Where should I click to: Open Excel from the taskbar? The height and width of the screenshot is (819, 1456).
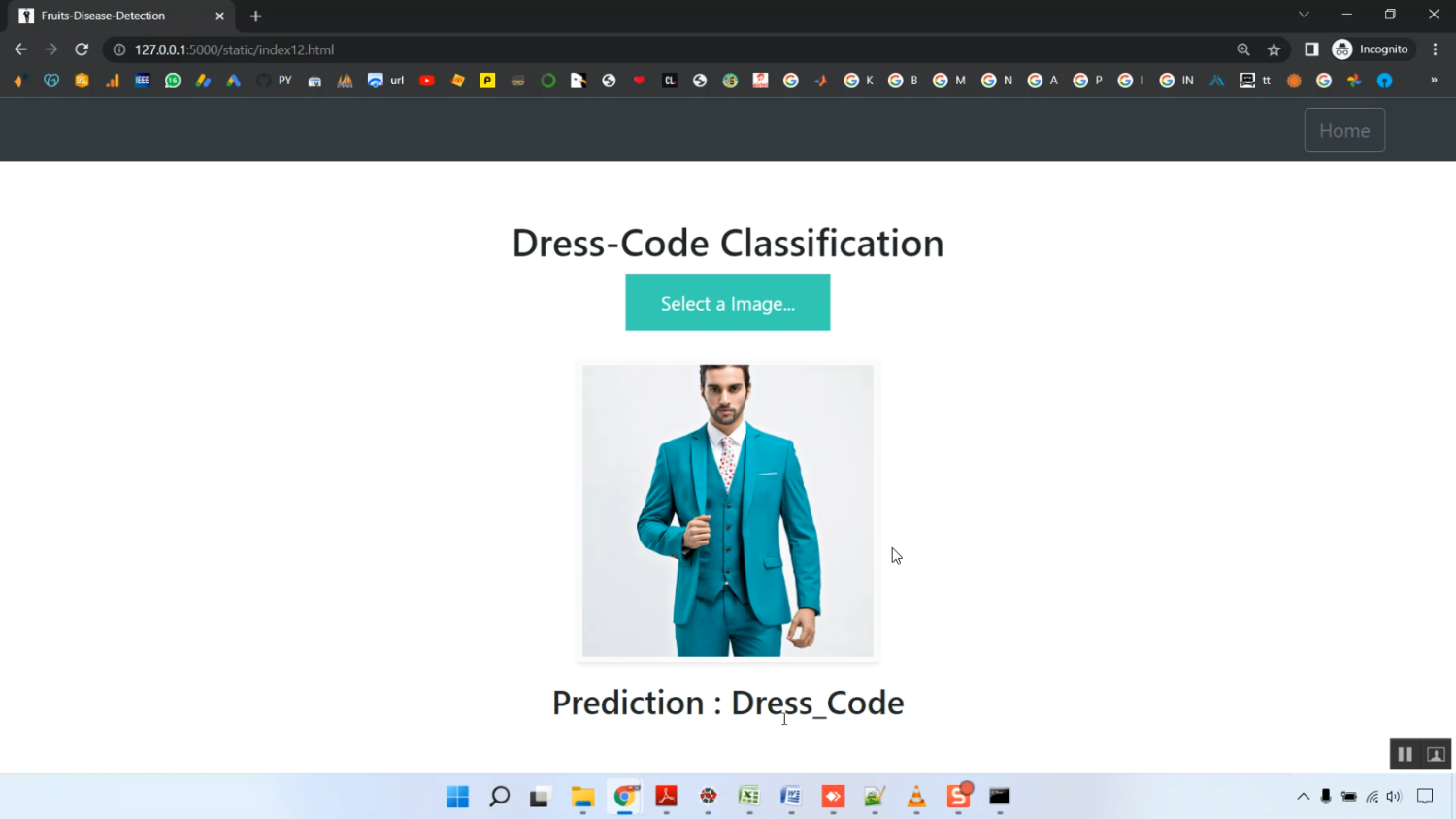[748, 797]
